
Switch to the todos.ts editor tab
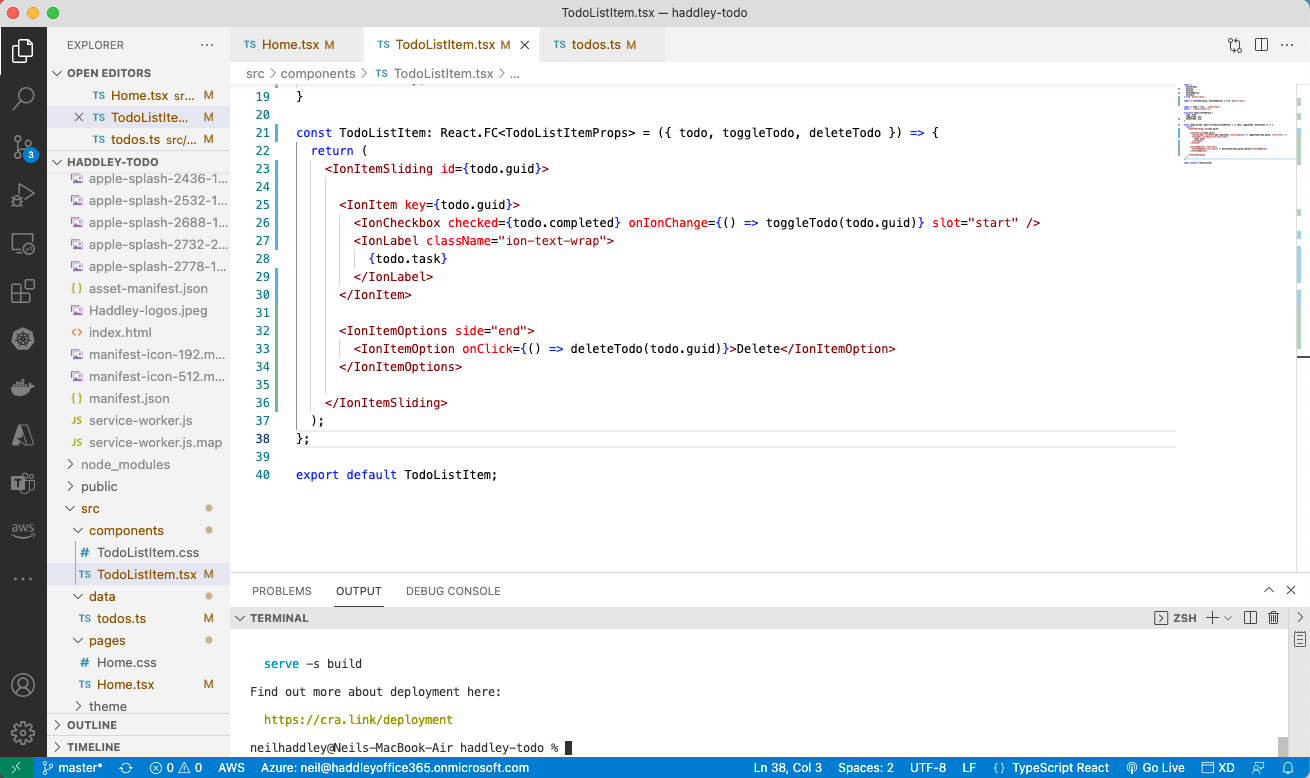point(596,45)
